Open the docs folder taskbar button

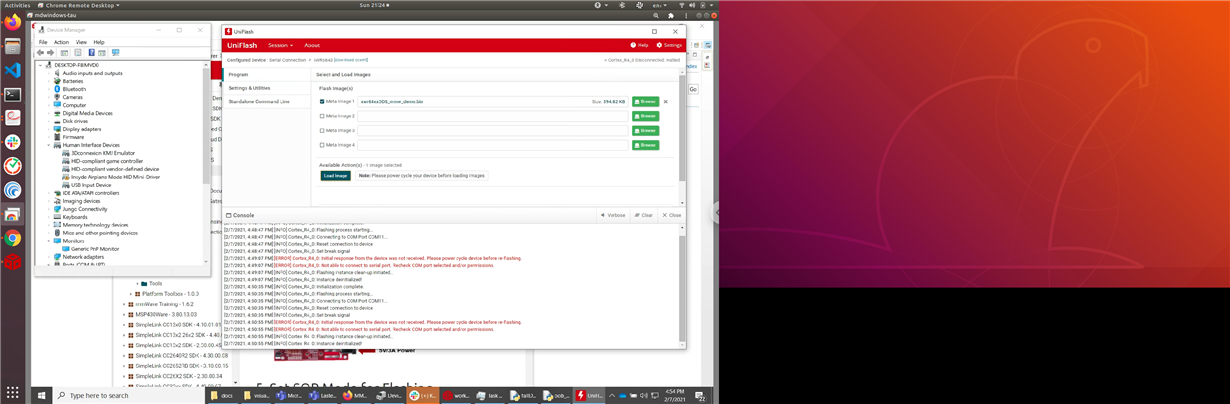pos(222,396)
